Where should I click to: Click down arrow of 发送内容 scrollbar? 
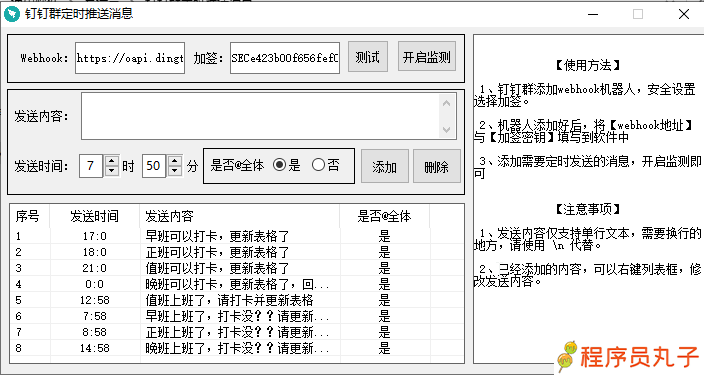pyautogui.click(x=446, y=130)
